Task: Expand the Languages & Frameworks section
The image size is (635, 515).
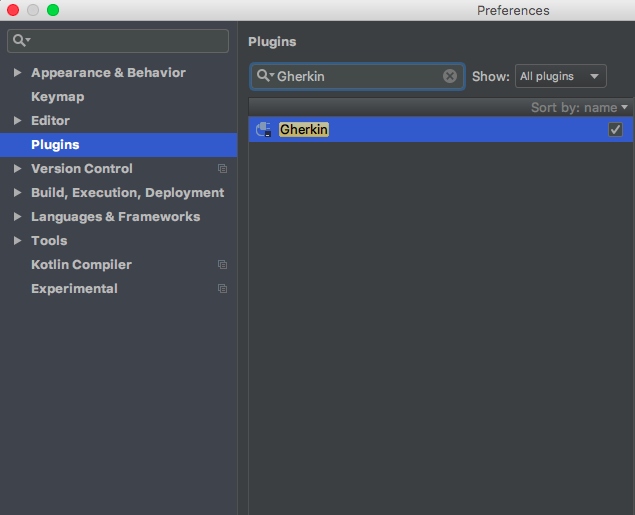Action: [x=17, y=217]
